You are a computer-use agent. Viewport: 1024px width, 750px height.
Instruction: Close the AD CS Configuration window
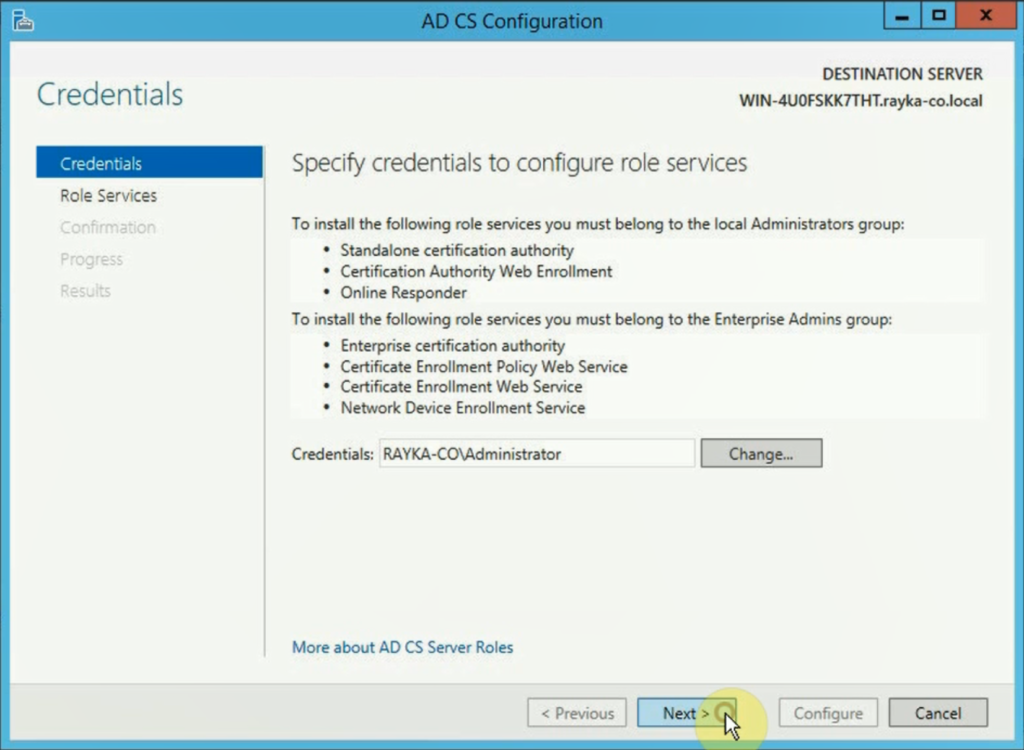point(985,16)
